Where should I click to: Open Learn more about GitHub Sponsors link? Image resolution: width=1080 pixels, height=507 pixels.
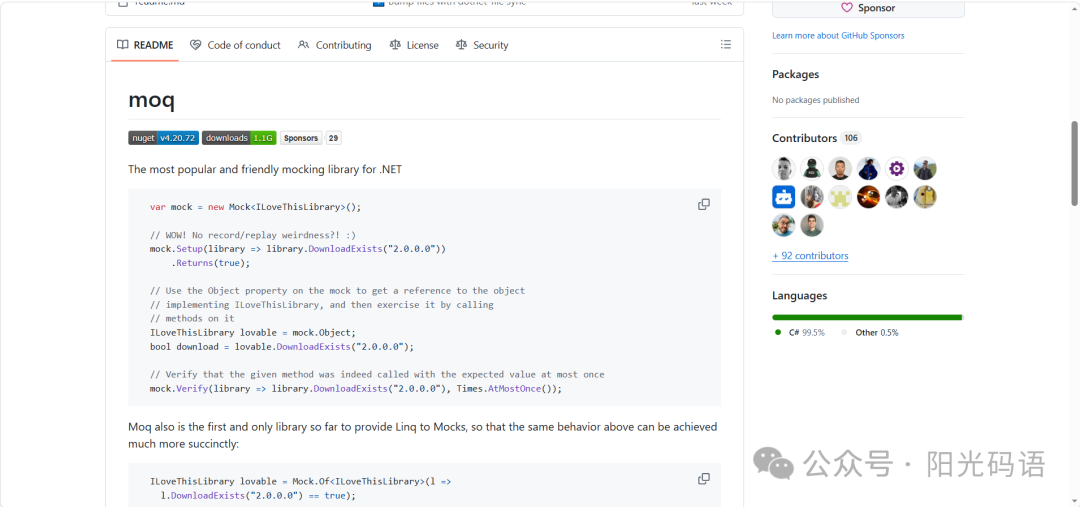click(838, 35)
